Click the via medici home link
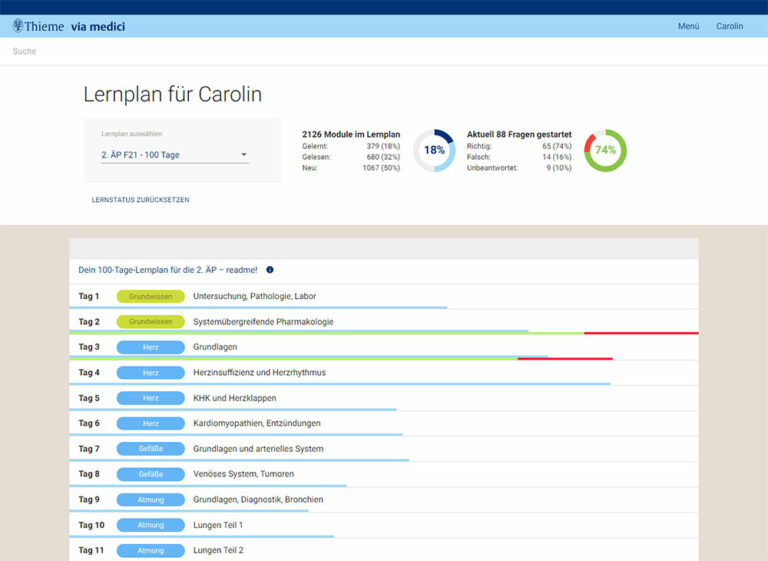This screenshot has width=768, height=561. [x=98, y=26]
